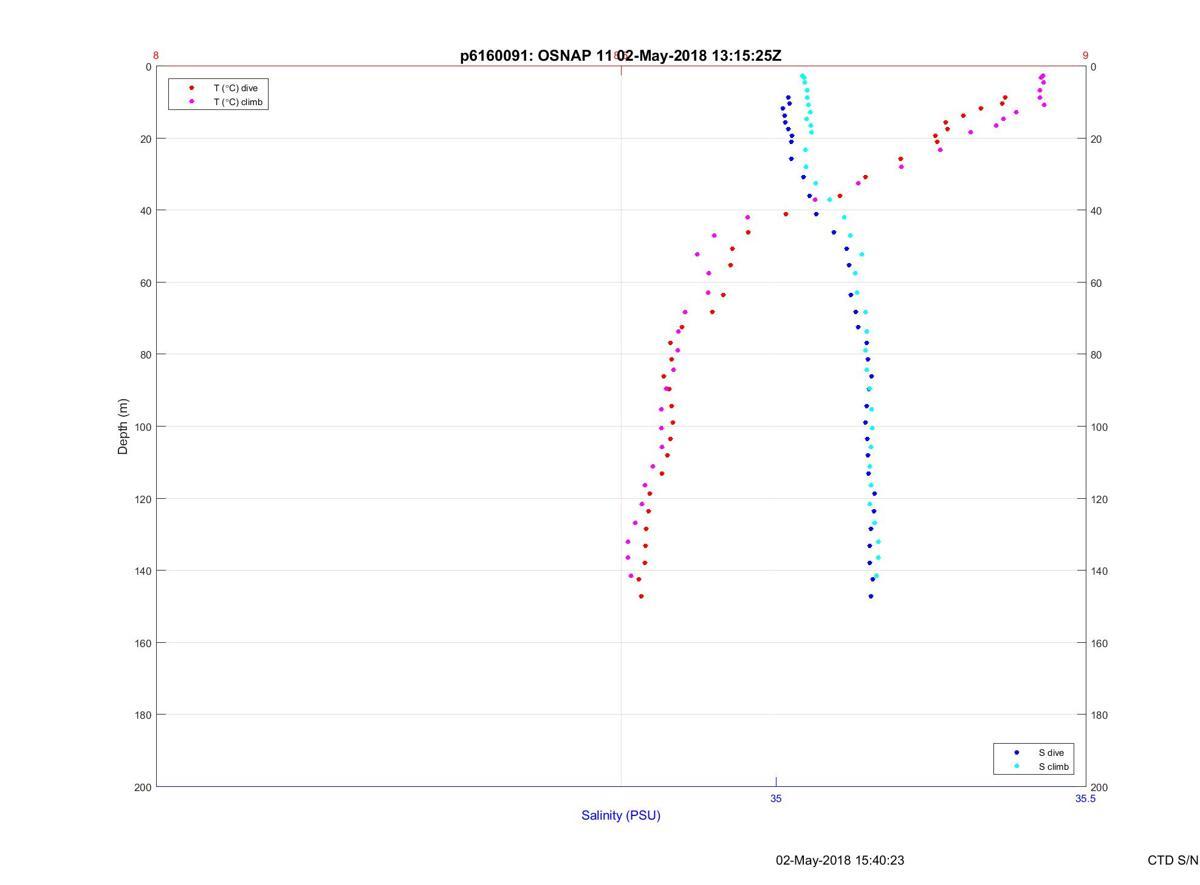Click the '160' tick on right depth axis
This screenshot has height=885, width=1200.
(1100, 643)
